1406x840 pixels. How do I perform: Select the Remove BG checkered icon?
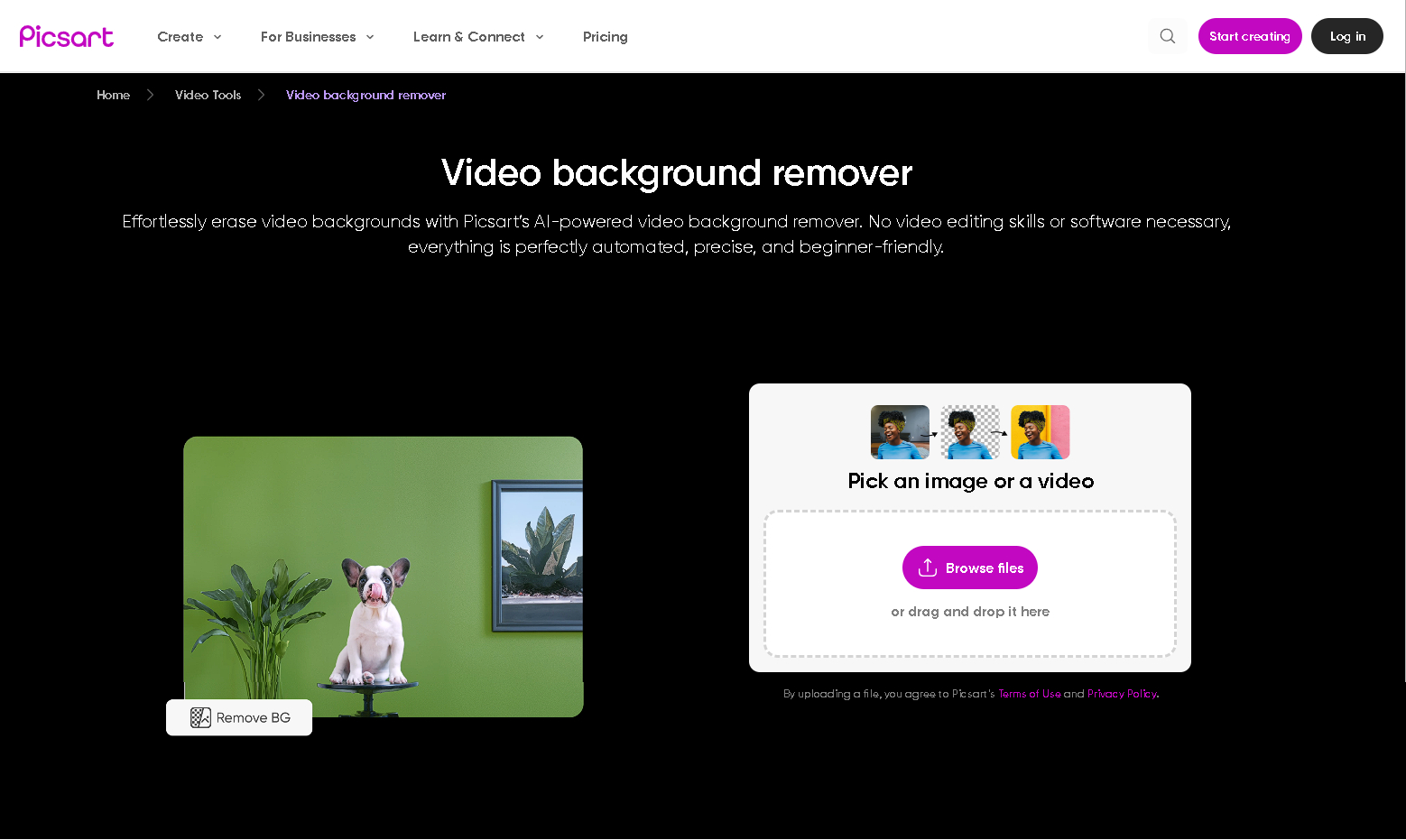[x=199, y=717]
